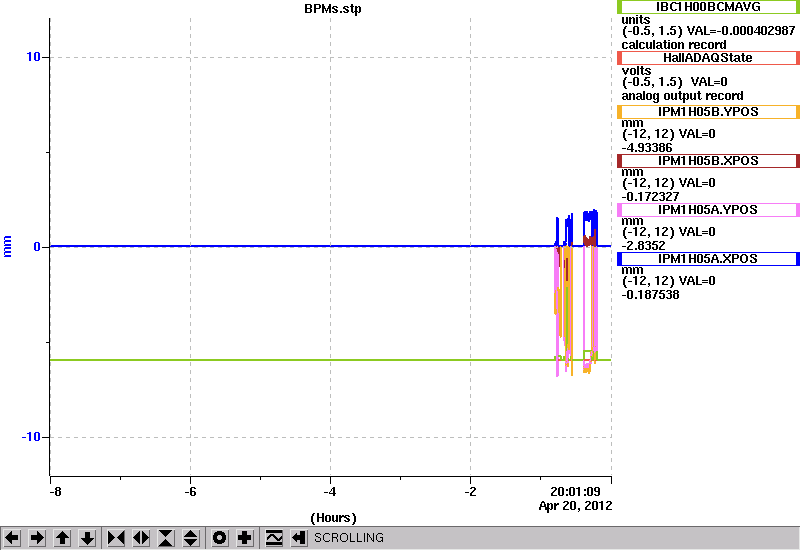Image resolution: width=800 pixels, height=550 pixels.
Task: Click the vertical zoom-out up-down triangles icon
Action: [x=191, y=538]
